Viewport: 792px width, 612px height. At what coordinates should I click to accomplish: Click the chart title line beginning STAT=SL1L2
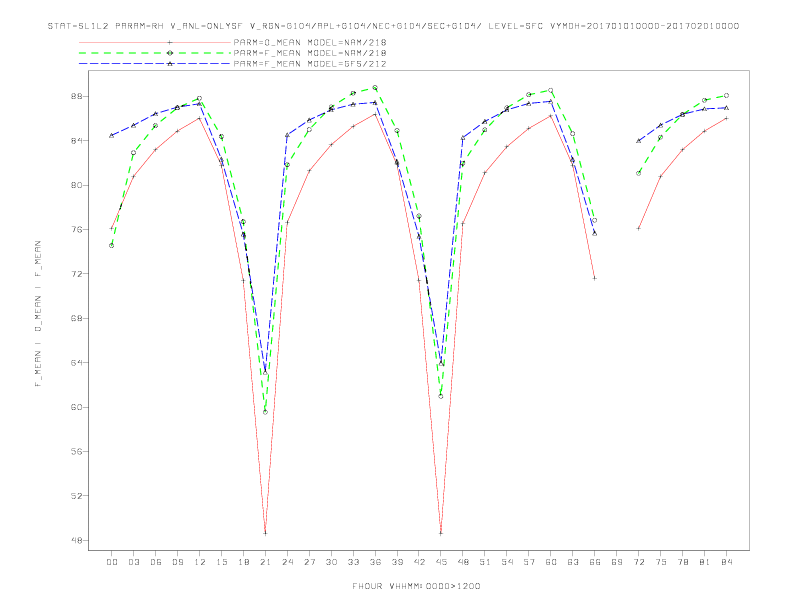tap(393, 26)
